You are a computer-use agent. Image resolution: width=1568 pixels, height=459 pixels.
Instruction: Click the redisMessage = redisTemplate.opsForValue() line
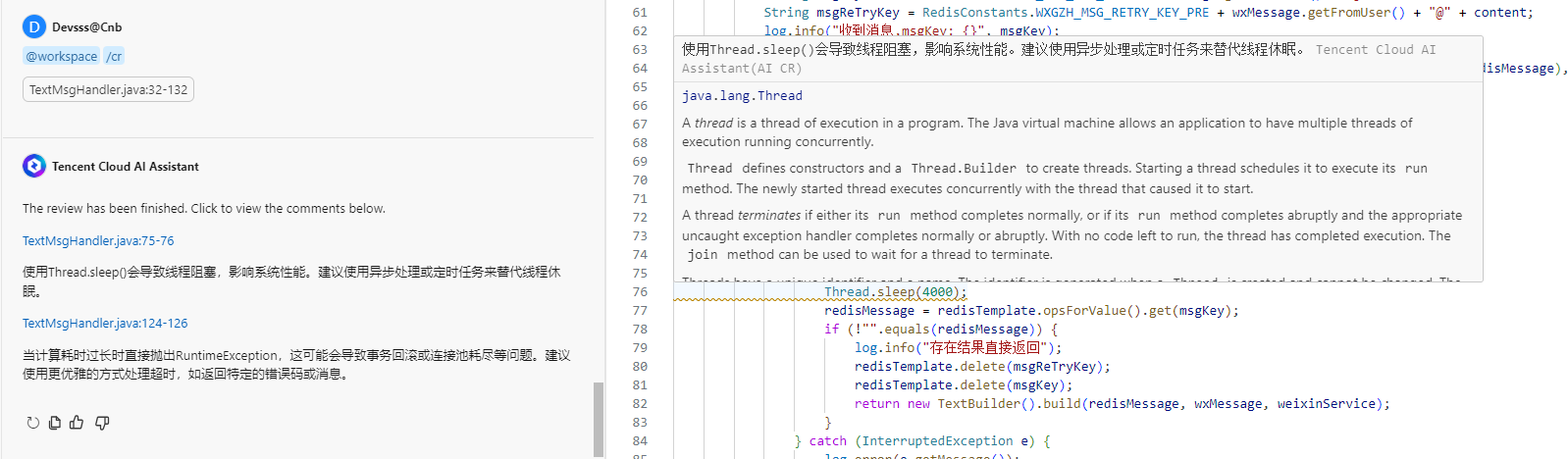tap(1031, 310)
